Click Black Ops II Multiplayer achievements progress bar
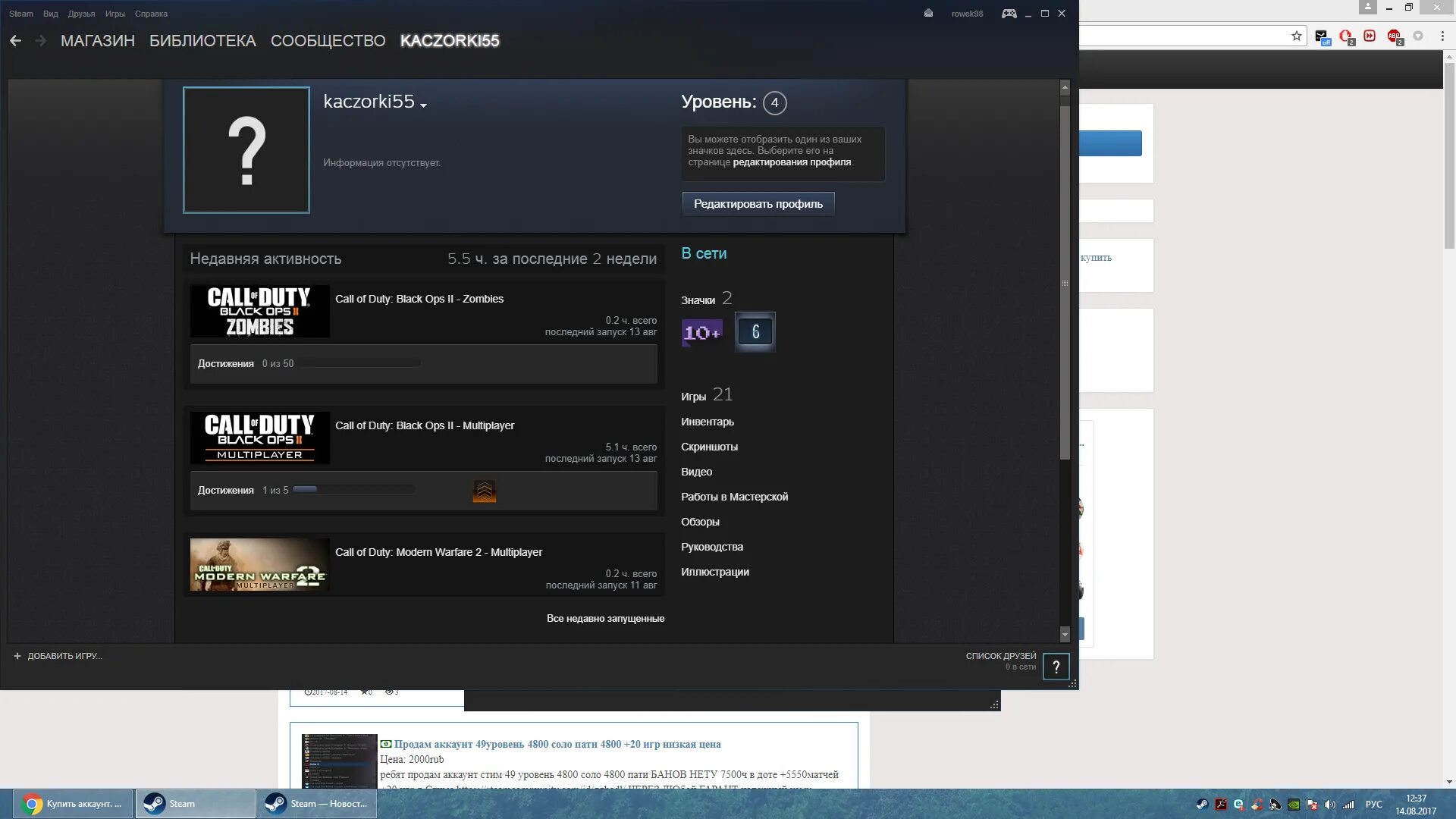 pyautogui.click(x=353, y=490)
